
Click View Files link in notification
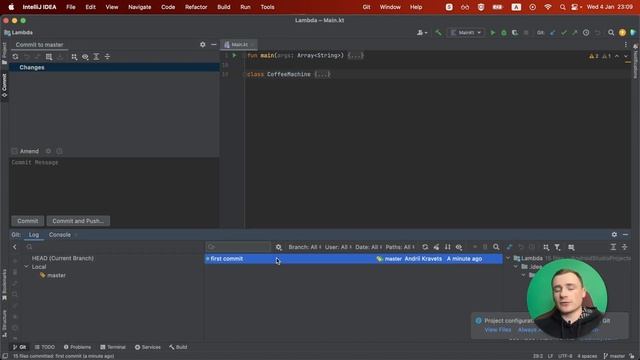pos(498,330)
